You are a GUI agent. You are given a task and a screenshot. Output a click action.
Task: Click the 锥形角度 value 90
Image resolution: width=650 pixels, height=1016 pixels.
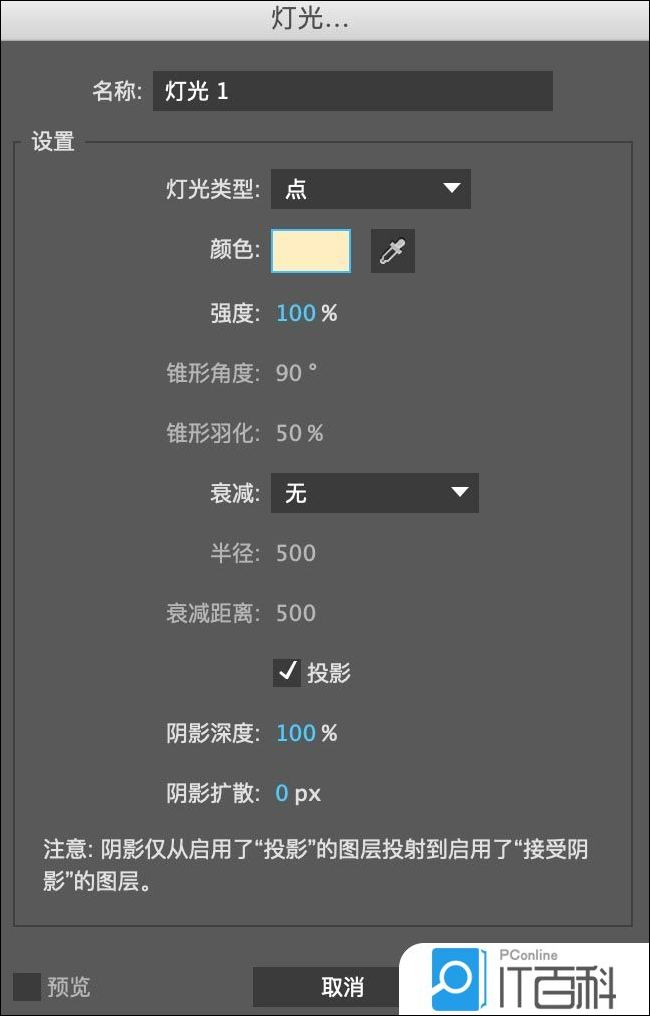289,373
